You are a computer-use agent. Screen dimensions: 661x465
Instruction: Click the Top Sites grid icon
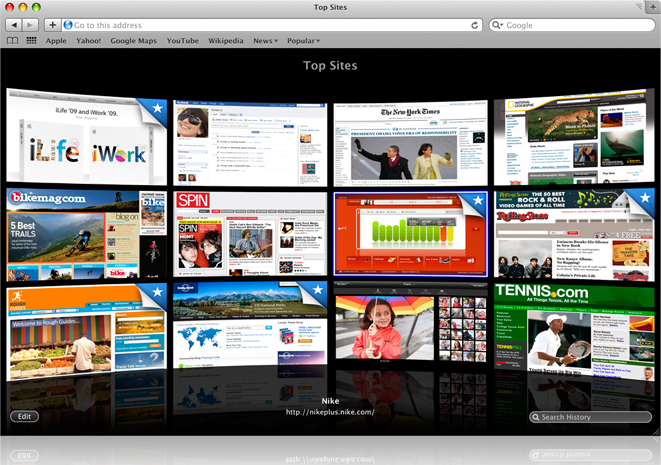[31, 41]
